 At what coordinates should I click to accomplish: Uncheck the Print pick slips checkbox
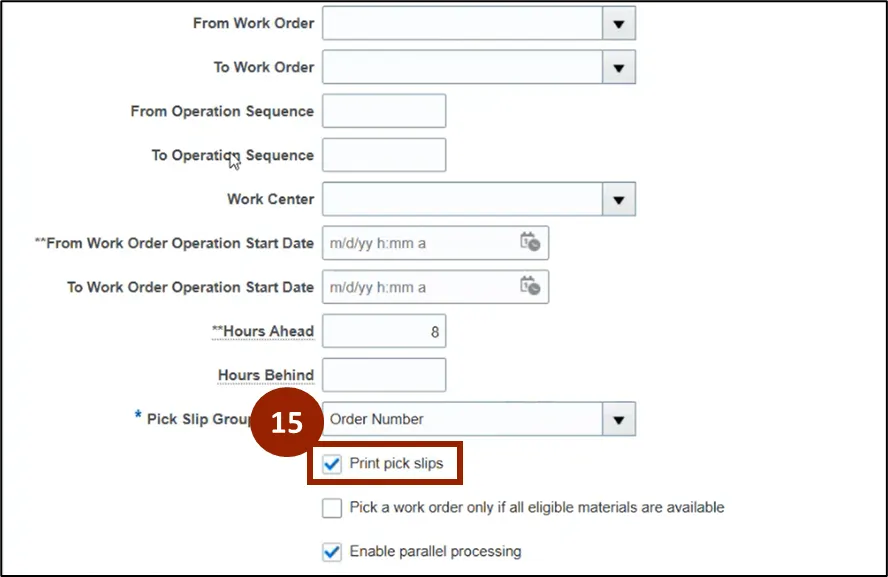332,464
